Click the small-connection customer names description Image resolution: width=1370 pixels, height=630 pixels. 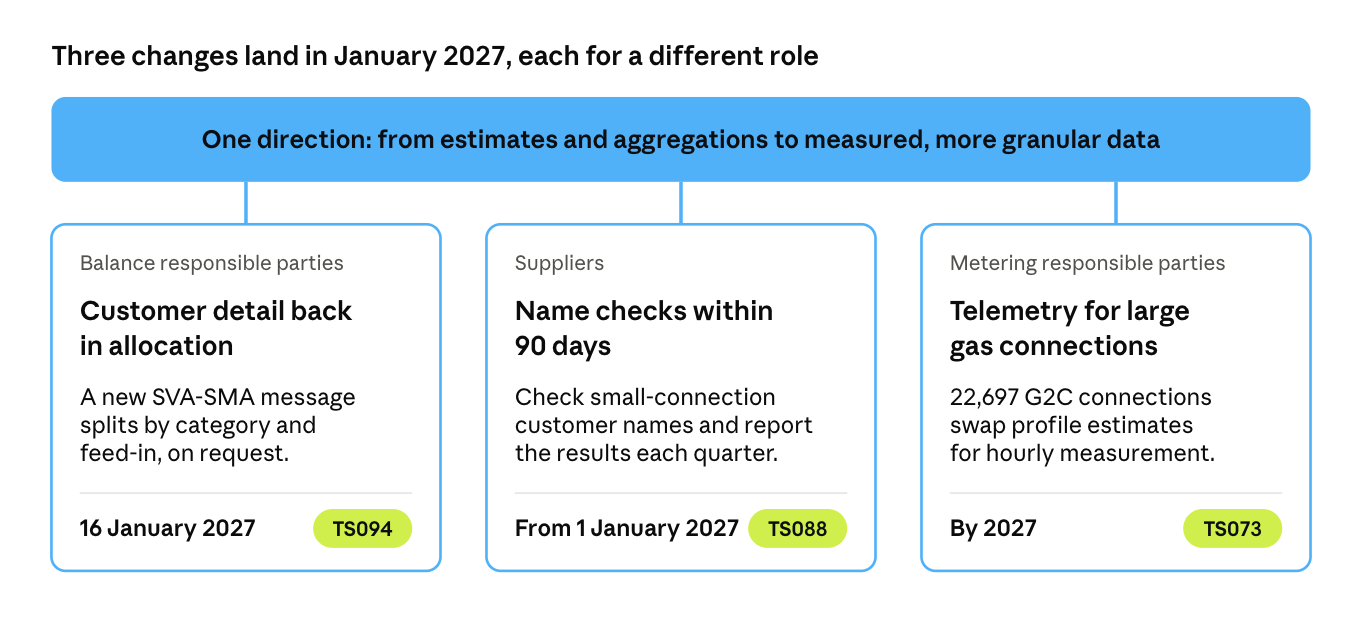664,425
